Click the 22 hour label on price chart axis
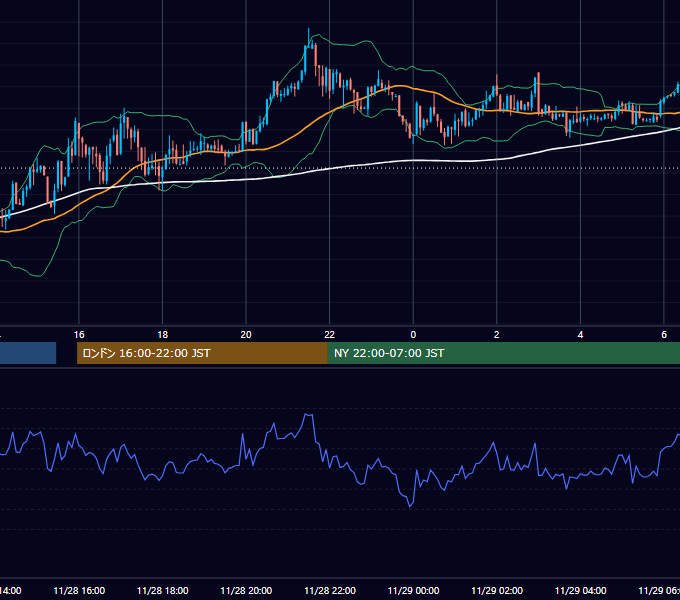Image resolution: width=680 pixels, height=600 pixels. click(x=330, y=335)
